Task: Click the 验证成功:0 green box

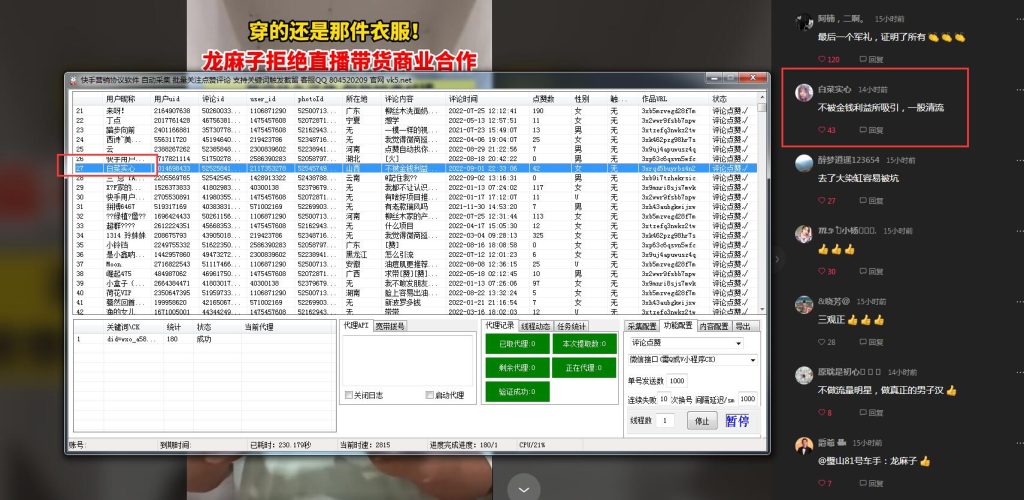Action: pos(517,392)
